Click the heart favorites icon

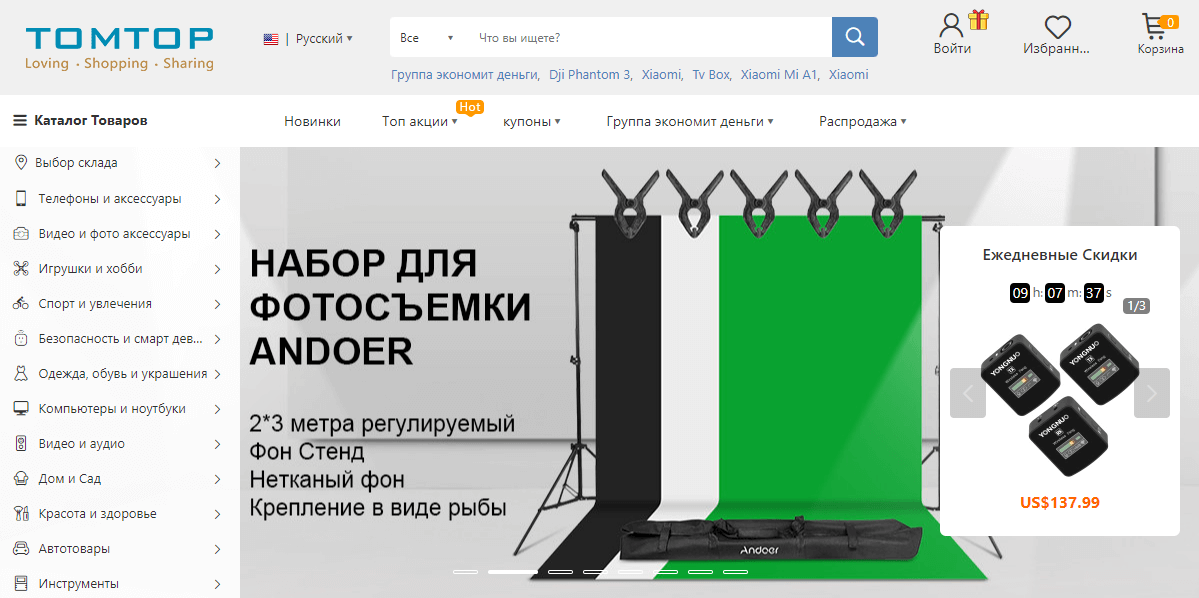tap(1058, 27)
